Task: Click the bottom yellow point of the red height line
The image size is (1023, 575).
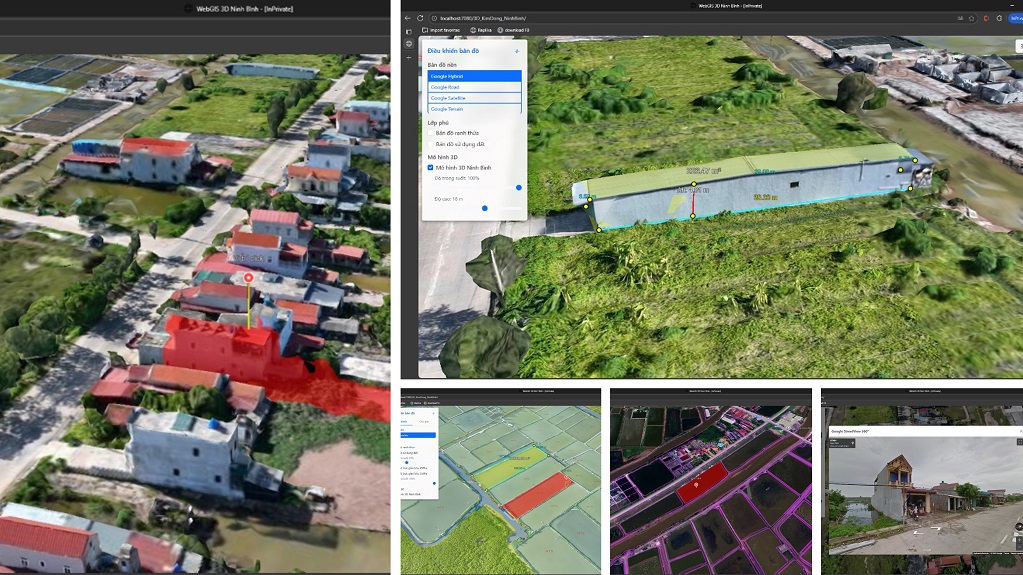Action: click(x=693, y=216)
